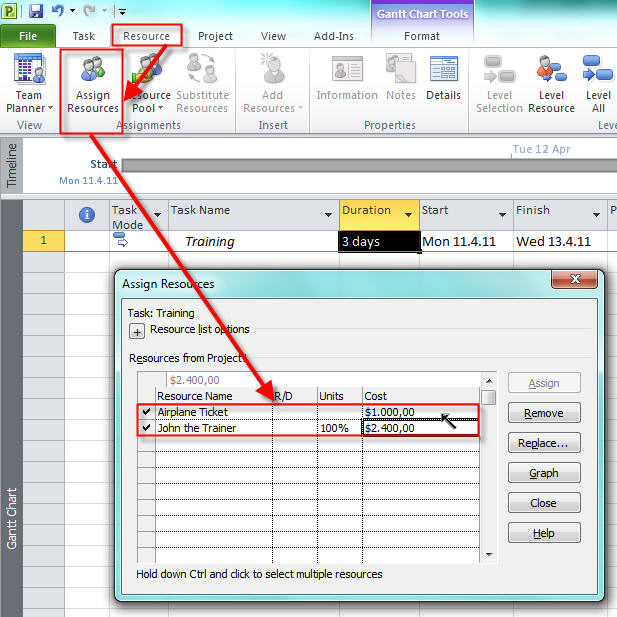The height and width of the screenshot is (617, 617).
Task: Open the File tab
Action: 29,36
